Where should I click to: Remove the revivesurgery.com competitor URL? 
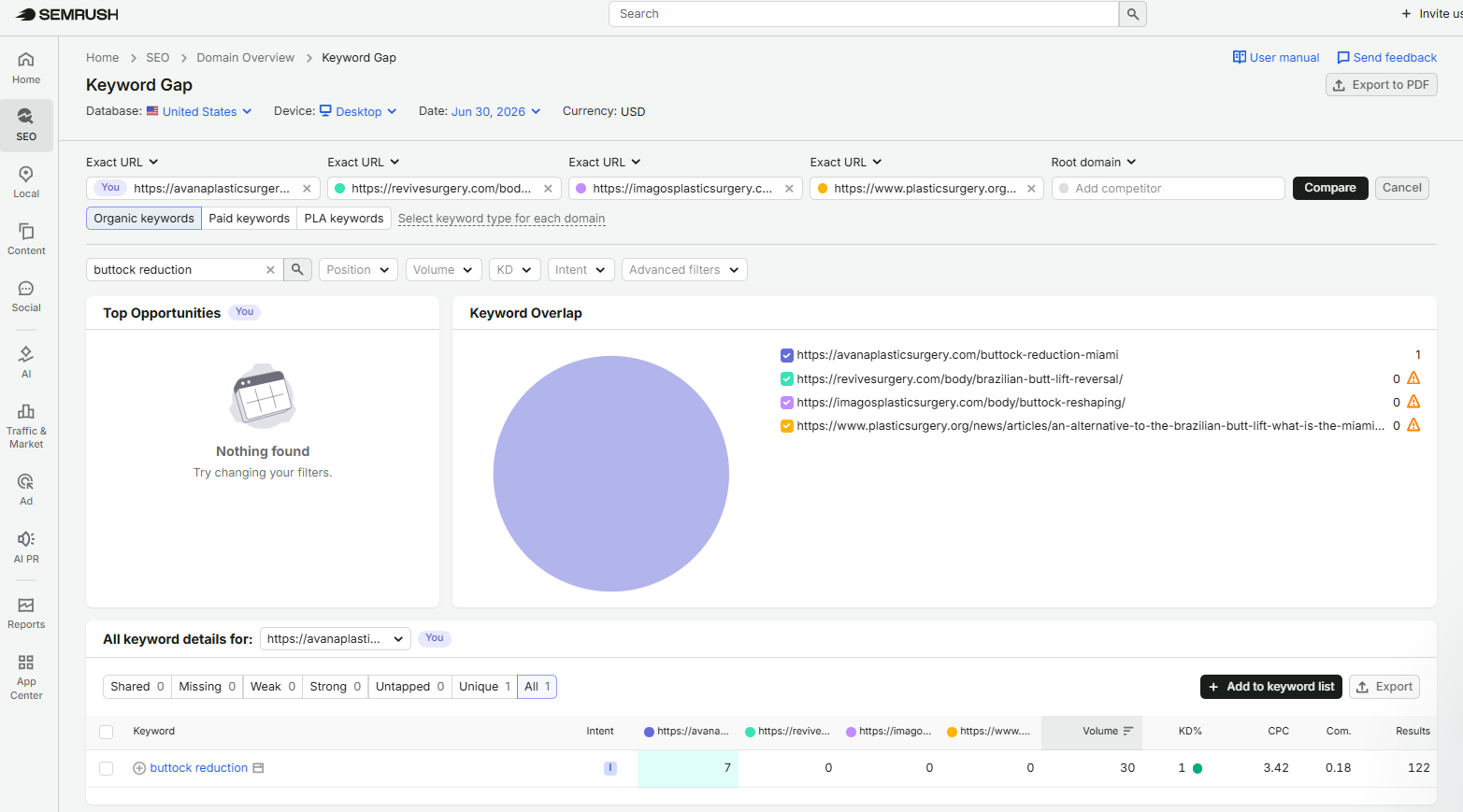pos(548,189)
